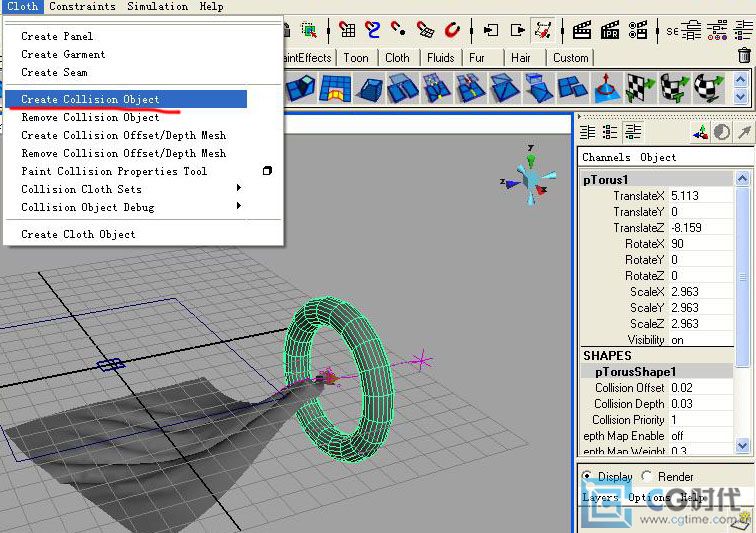Select the Display radio button

587,476
